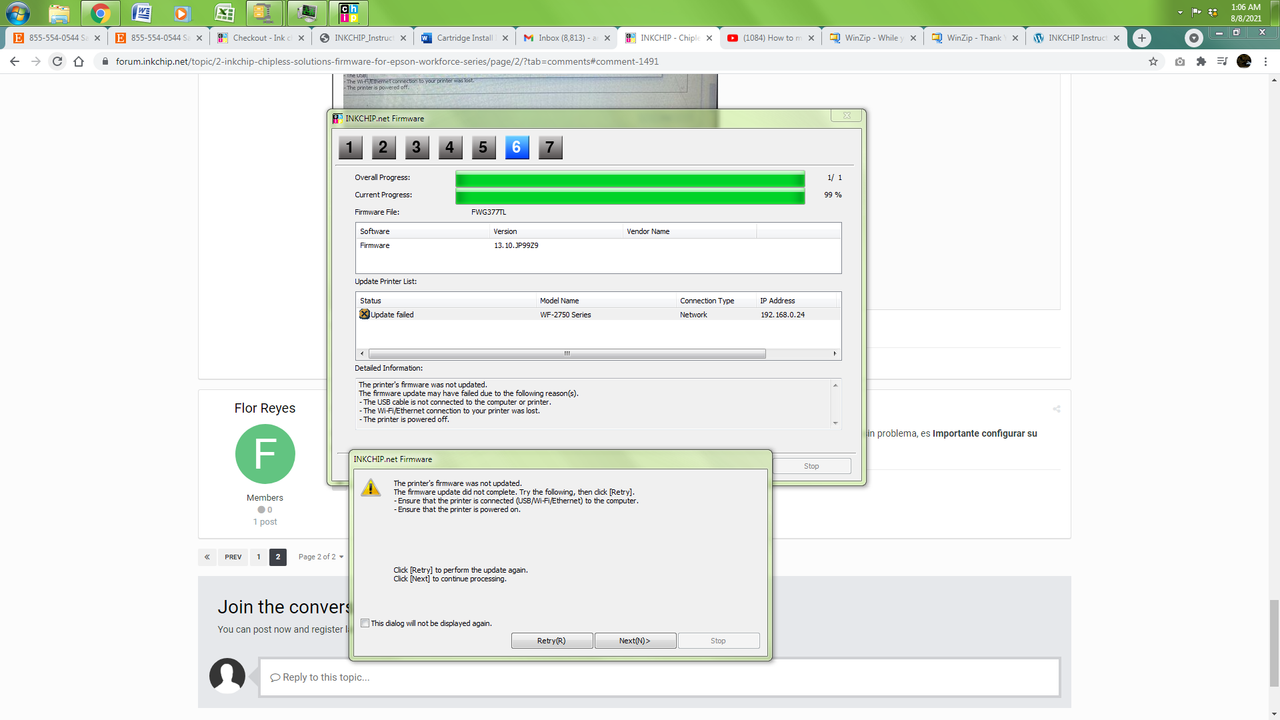Click the Current Progress bar

[630, 196]
